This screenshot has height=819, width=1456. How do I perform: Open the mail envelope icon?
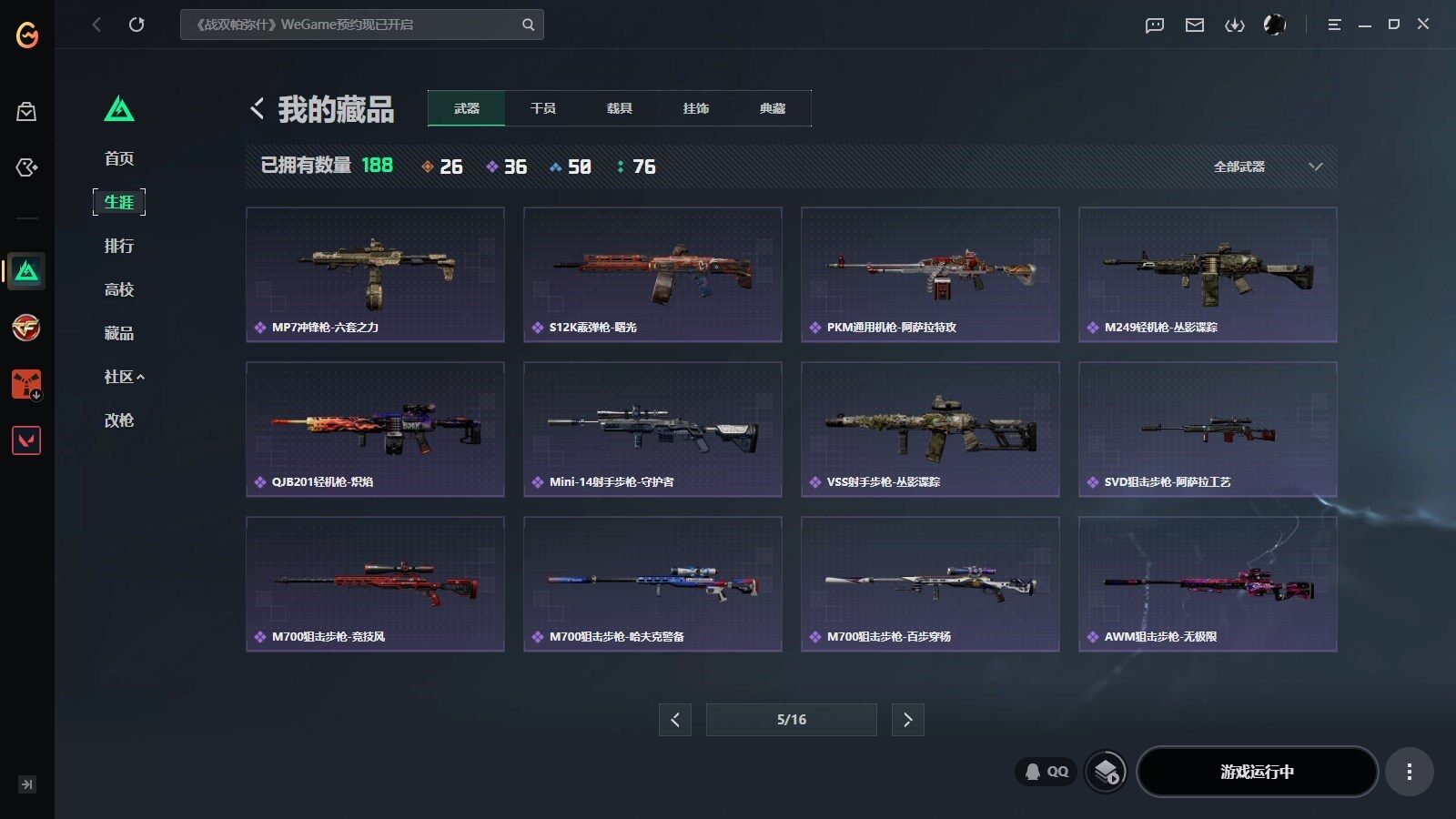pos(1194,25)
